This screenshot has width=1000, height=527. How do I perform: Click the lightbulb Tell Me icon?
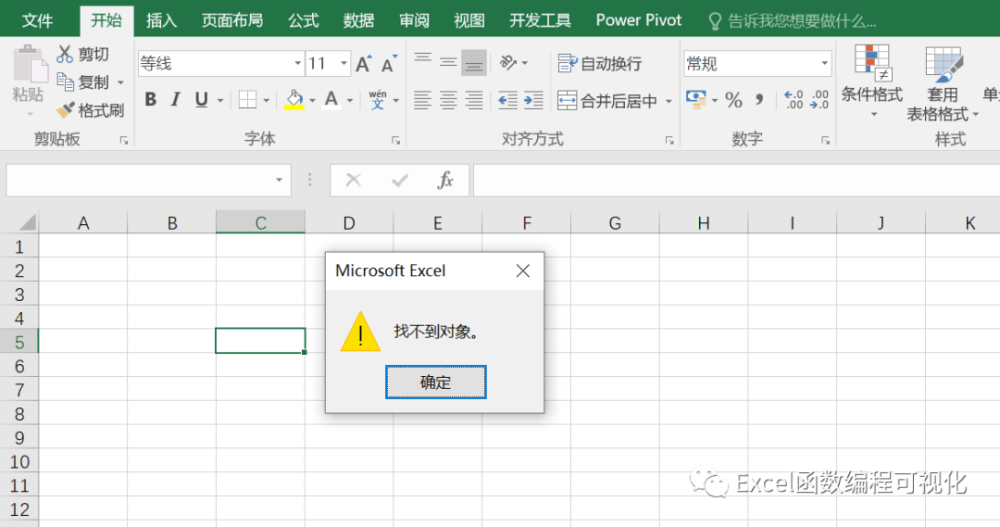[x=715, y=22]
